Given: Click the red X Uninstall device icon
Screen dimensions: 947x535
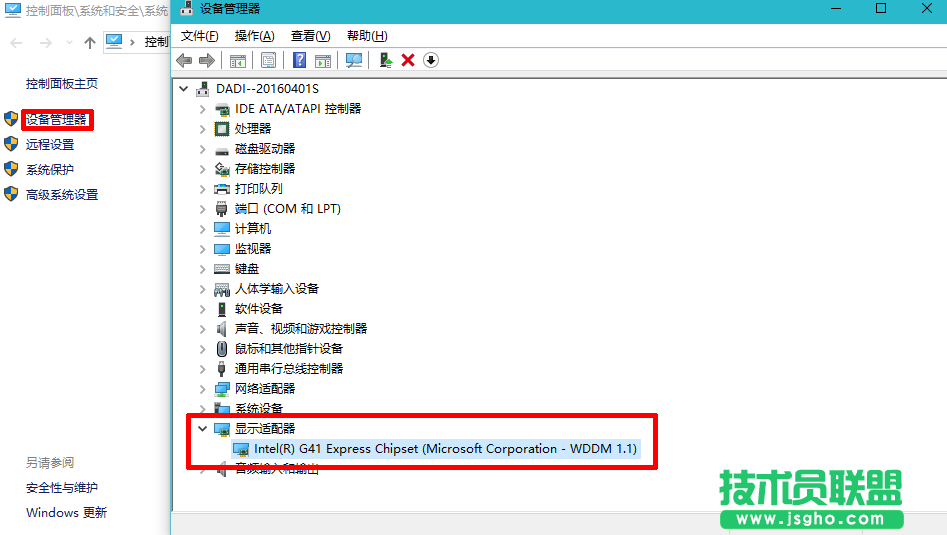Looking at the screenshot, I should click(408, 60).
